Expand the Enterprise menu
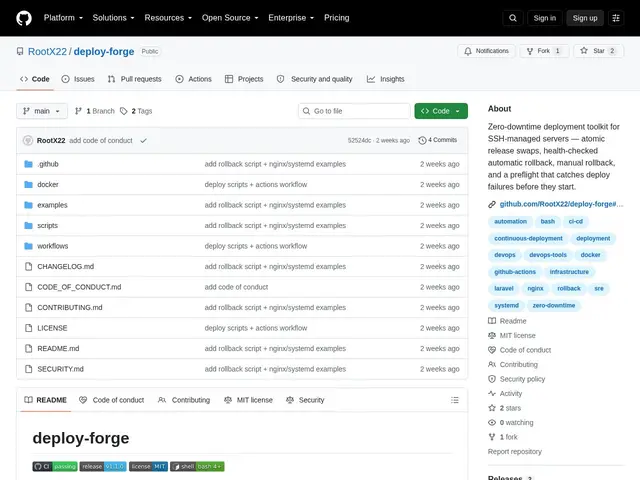This screenshot has width=640, height=480. pyautogui.click(x=291, y=18)
